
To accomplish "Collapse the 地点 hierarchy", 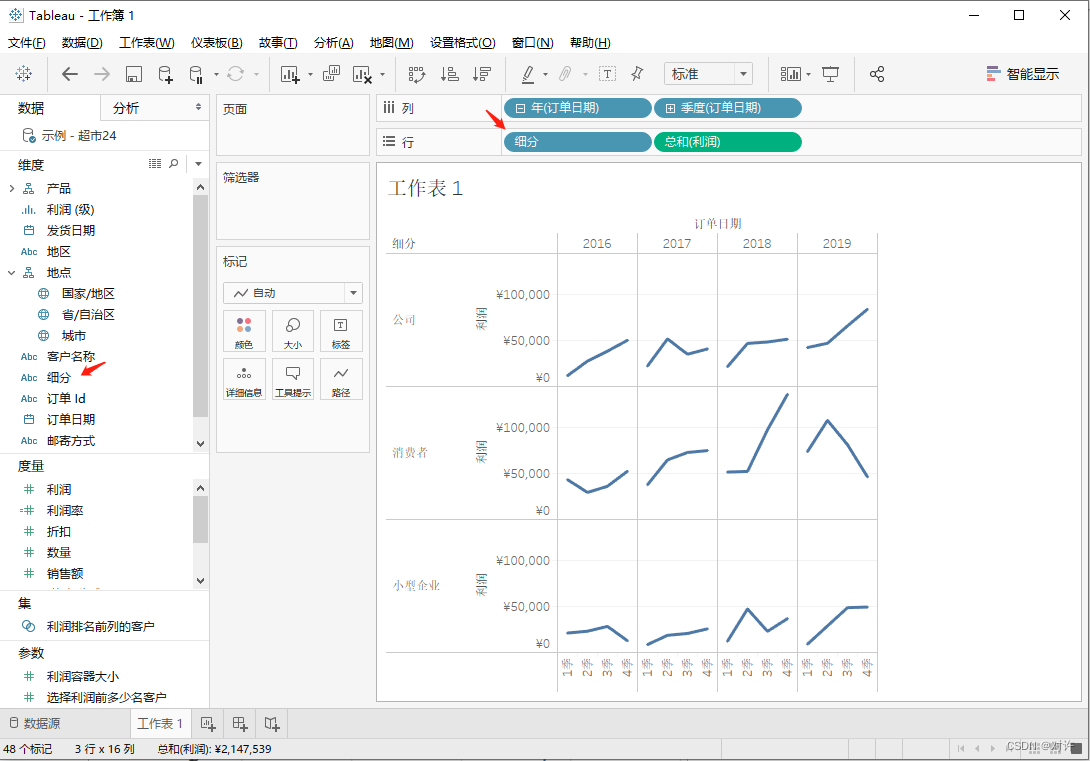I will (11, 272).
